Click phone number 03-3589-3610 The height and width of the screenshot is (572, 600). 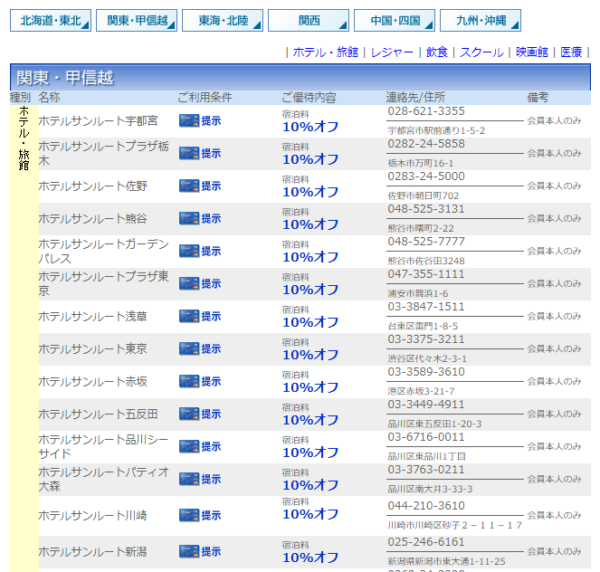click(426, 372)
